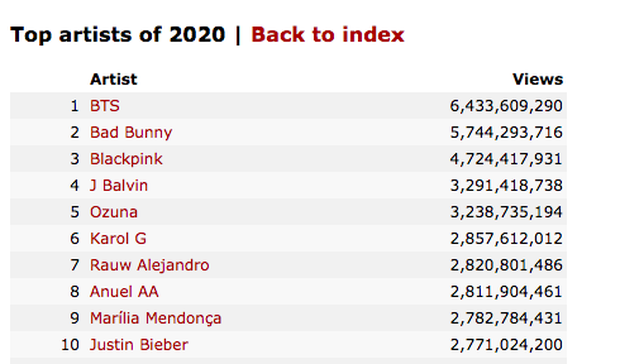Click the rank number 1 cell
Image resolution: width=620 pixels, height=364 pixels.
coord(74,106)
